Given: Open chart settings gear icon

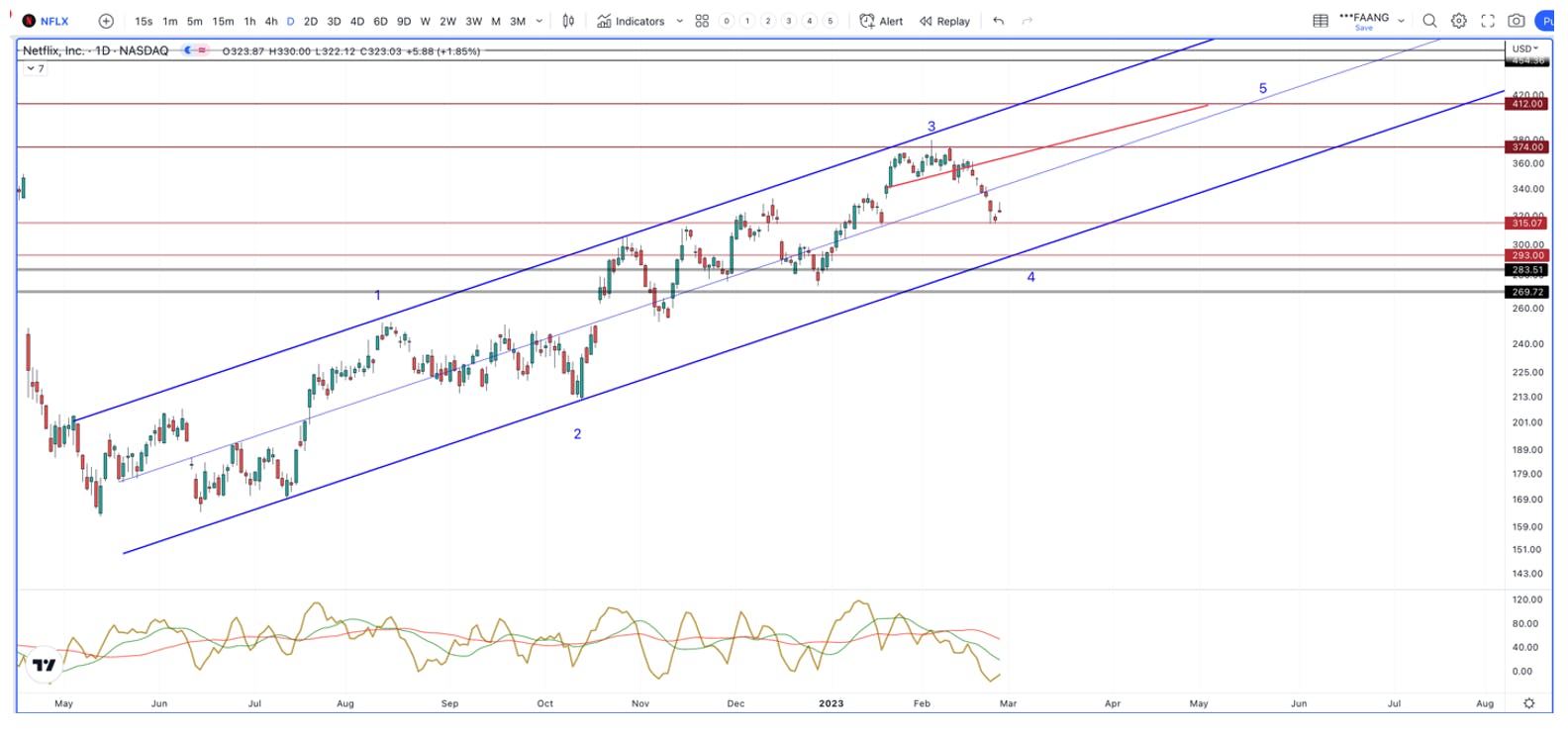Looking at the screenshot, I should point(1458,21).
